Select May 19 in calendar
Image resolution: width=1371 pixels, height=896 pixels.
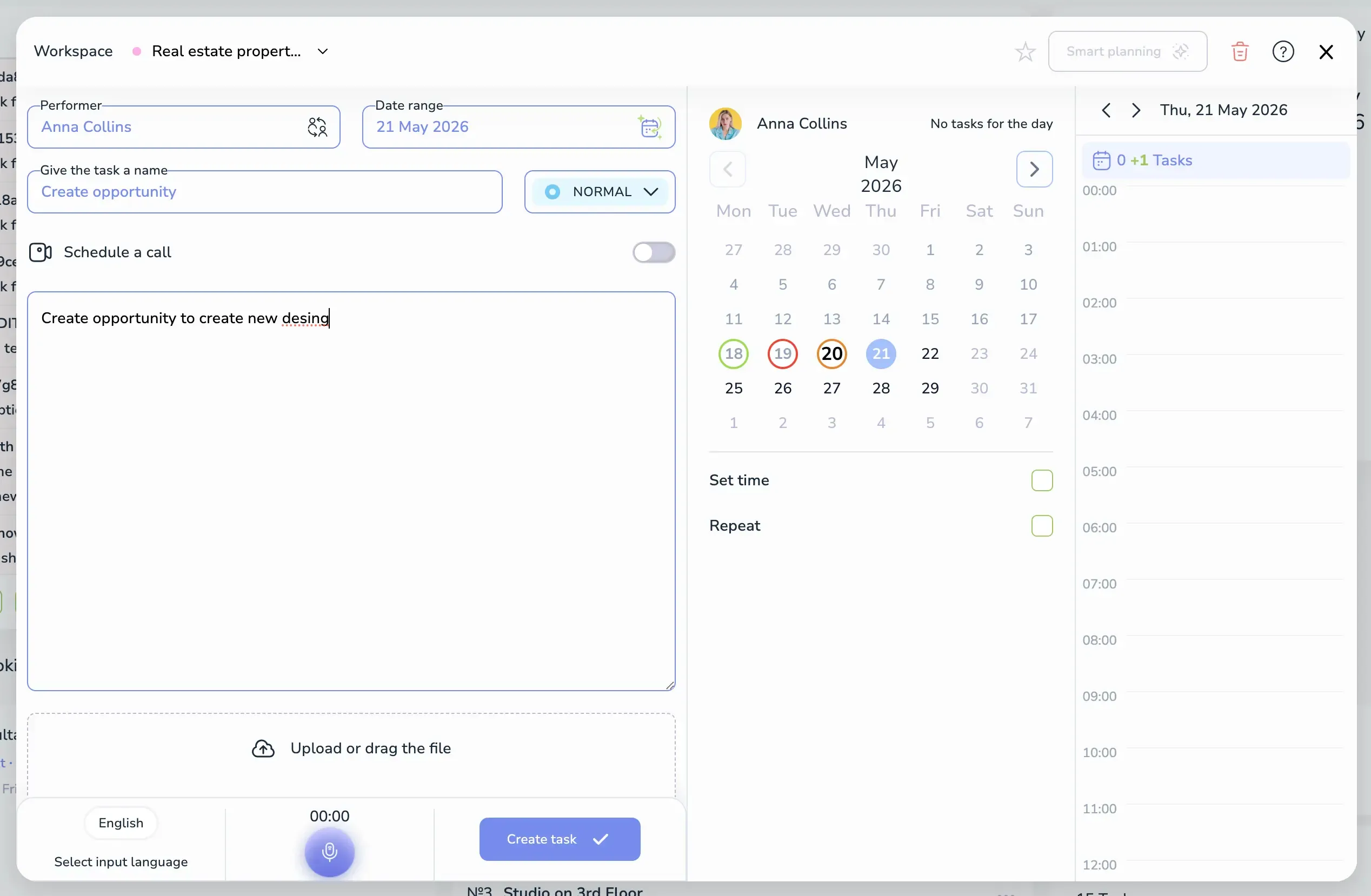coord(782,353)
